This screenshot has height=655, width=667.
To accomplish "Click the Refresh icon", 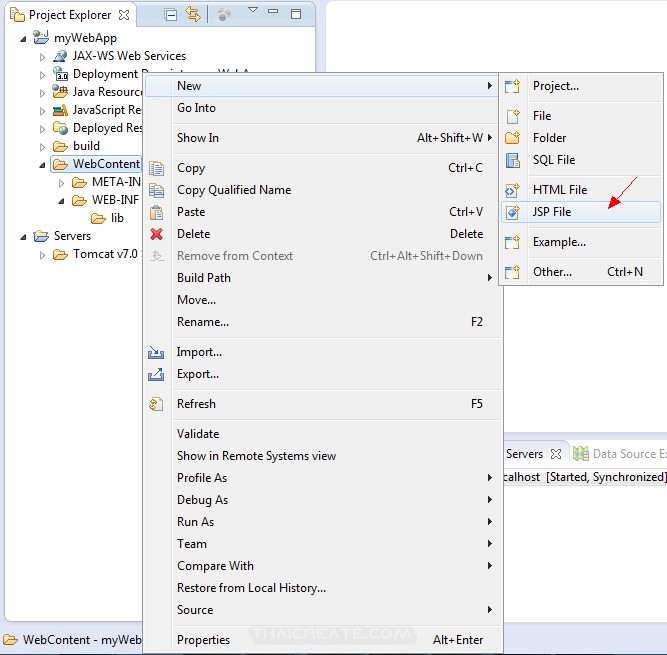I will coord(156,404).
